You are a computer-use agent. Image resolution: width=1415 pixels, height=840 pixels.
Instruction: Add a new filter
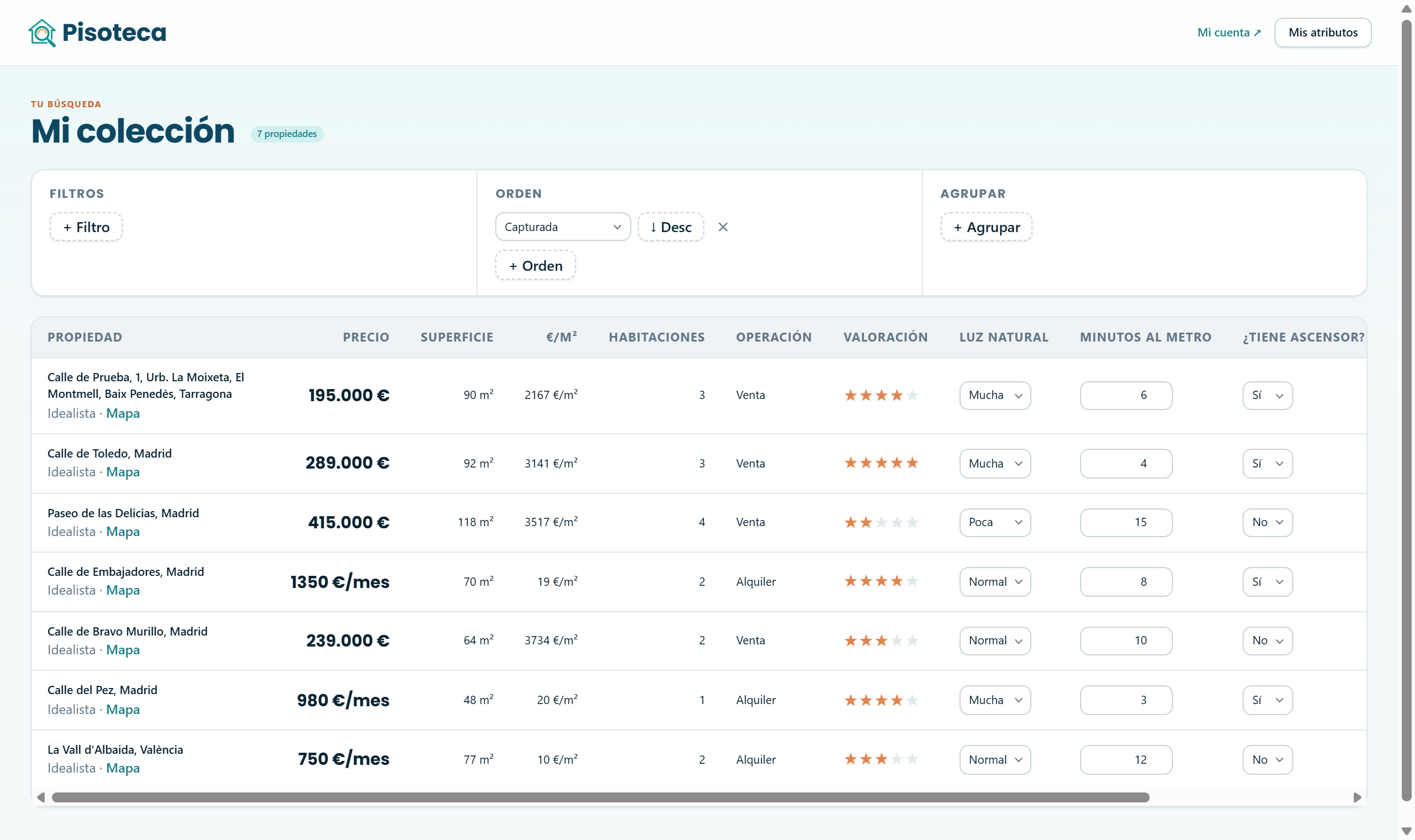pos(86,227)
